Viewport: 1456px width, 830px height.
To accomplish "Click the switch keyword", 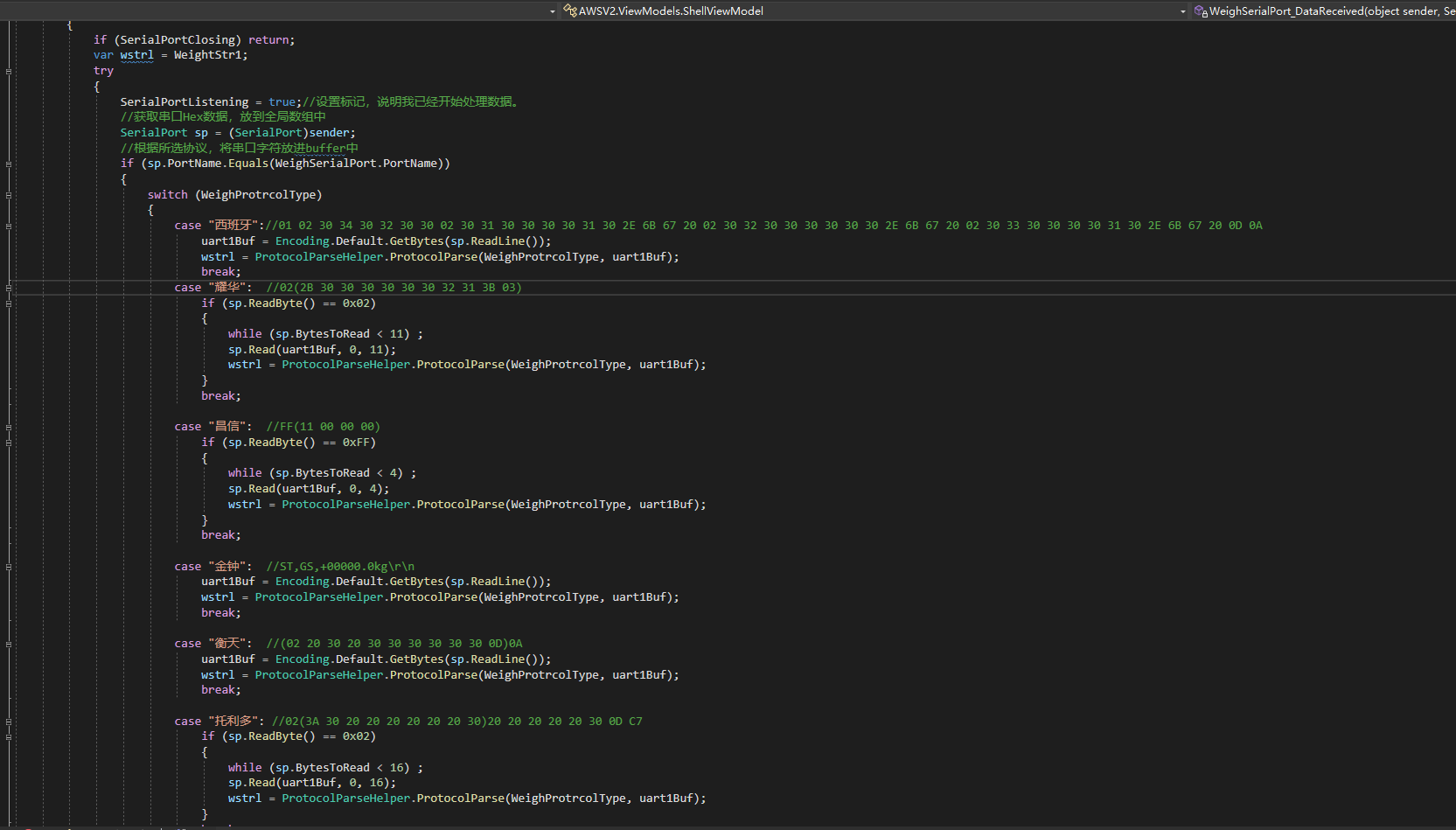I will (x=168, y=195).
